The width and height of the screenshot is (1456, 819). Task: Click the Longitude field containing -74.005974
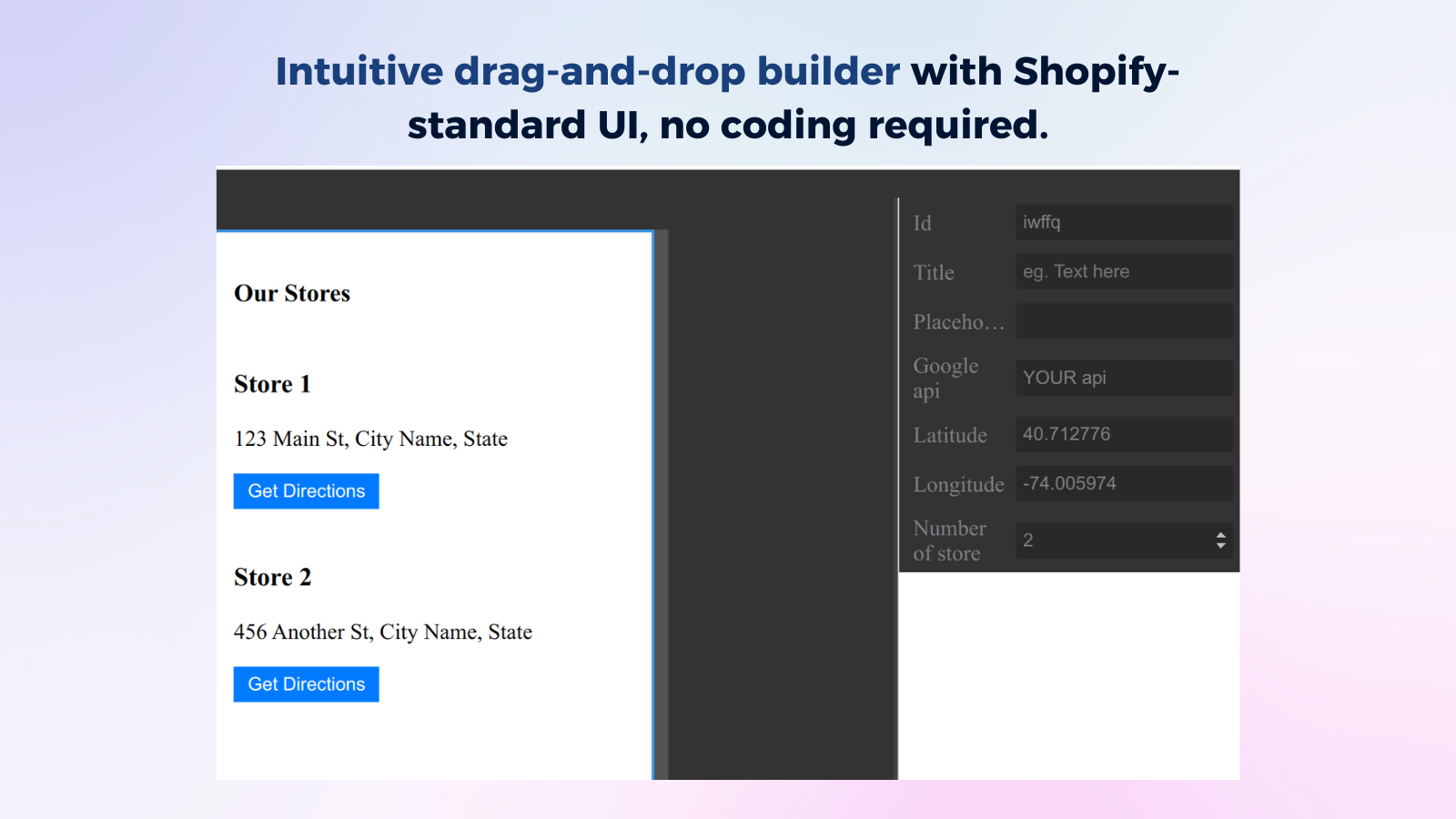coord(1123,483)
